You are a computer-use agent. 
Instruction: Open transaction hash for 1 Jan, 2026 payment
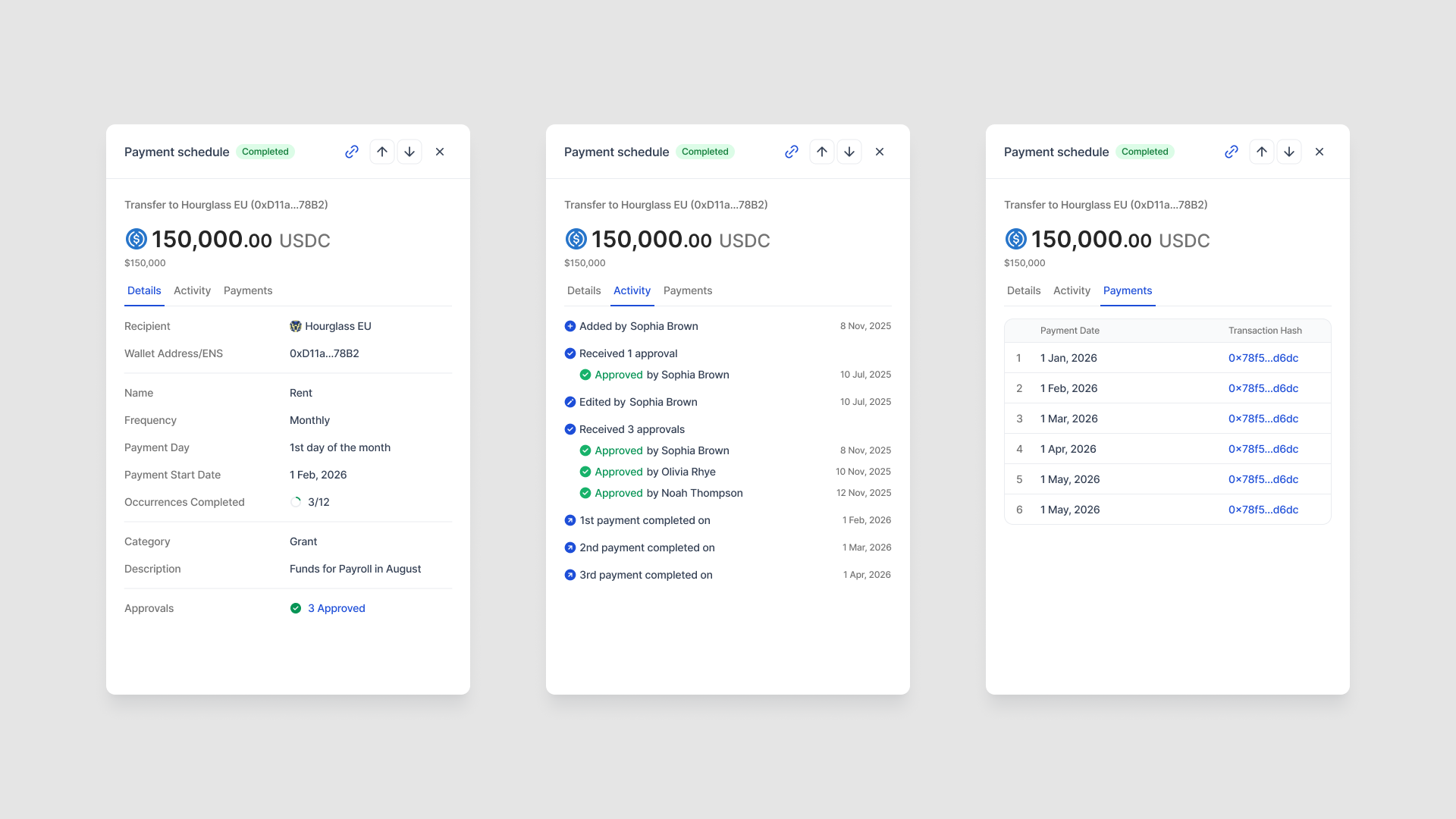coord(1263,357)
